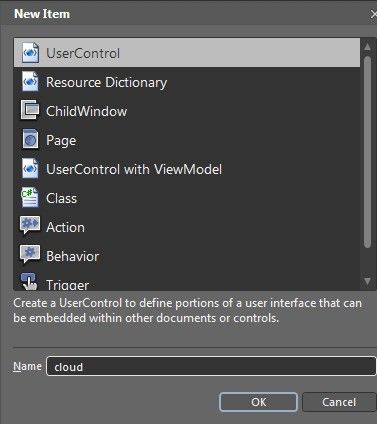Close the New Item dialog
Viewport: 377px width, 424px height.
tap(374, 14)
